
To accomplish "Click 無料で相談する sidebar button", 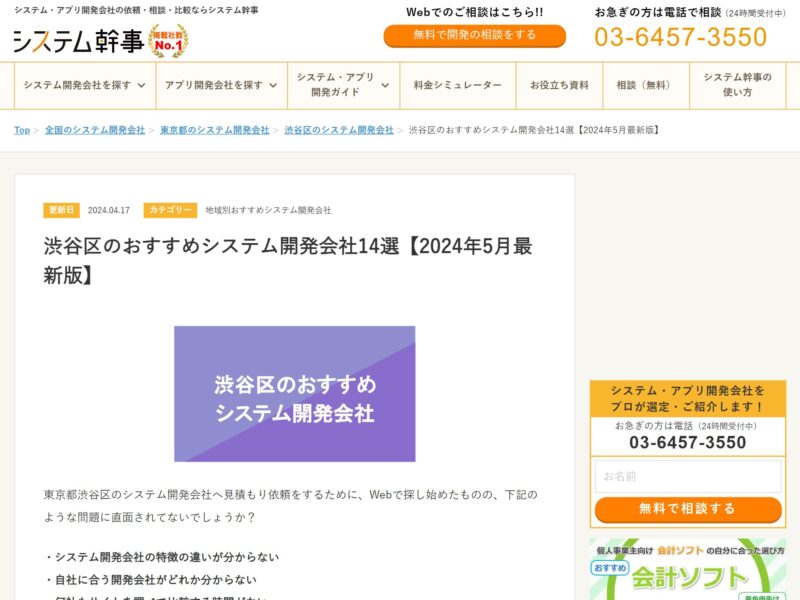I will (x=688, y=509).
